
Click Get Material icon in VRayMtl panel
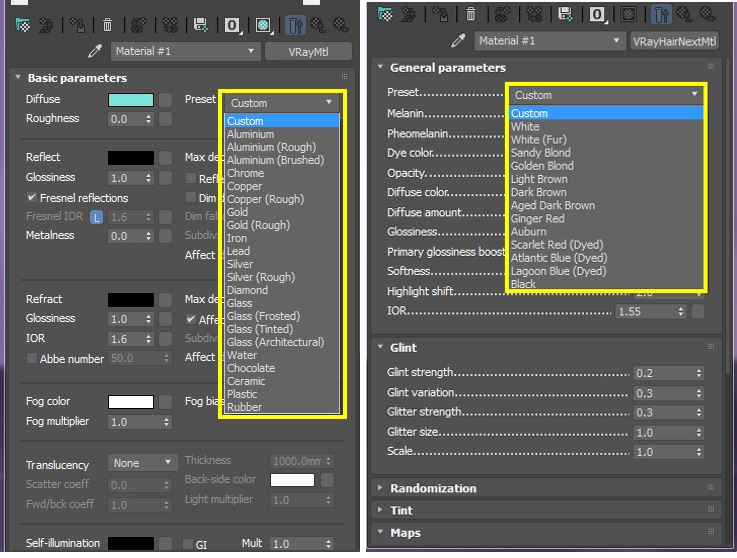[x=23, y=25]
